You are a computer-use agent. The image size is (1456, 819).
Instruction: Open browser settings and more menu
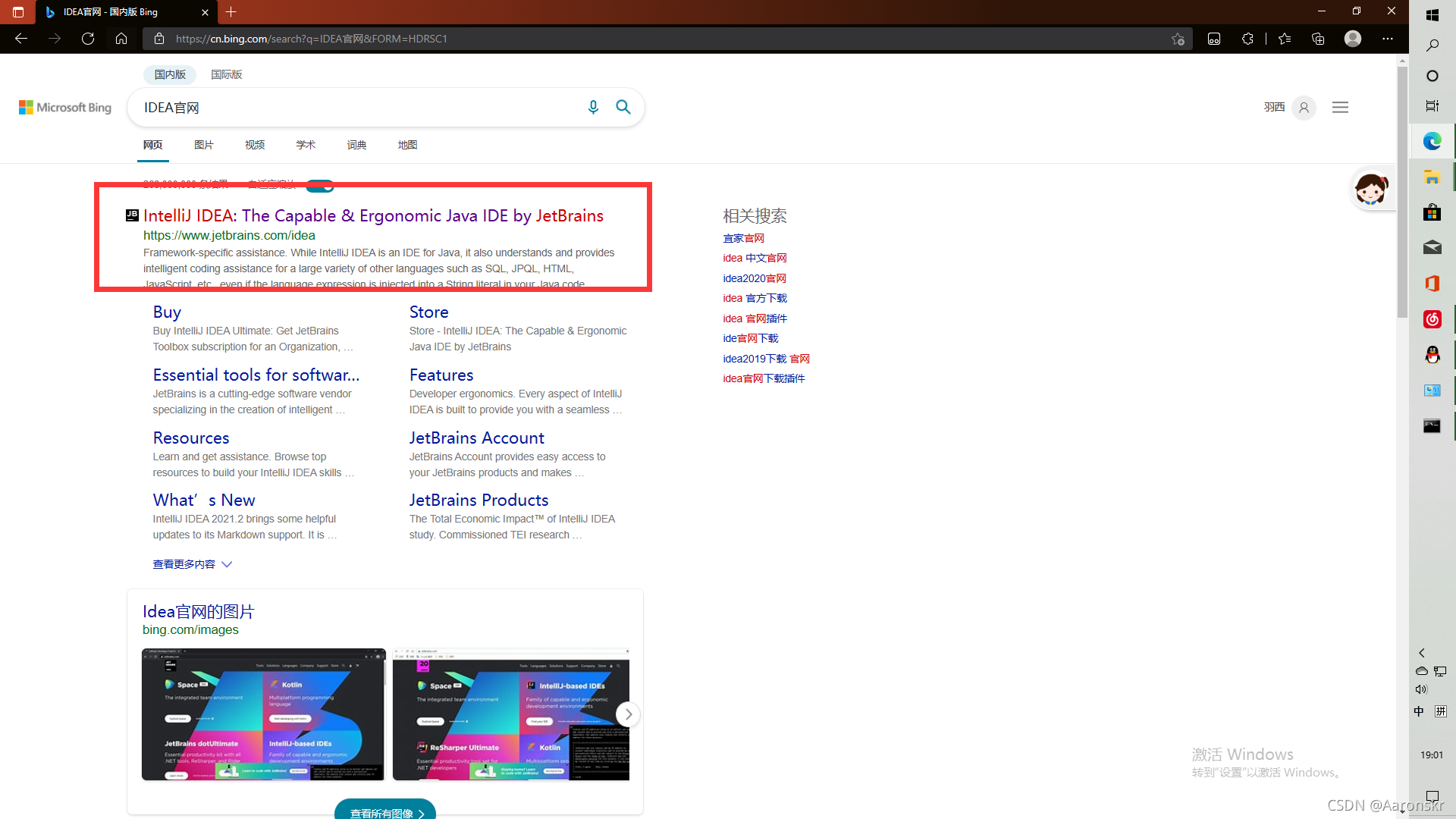1388,39
